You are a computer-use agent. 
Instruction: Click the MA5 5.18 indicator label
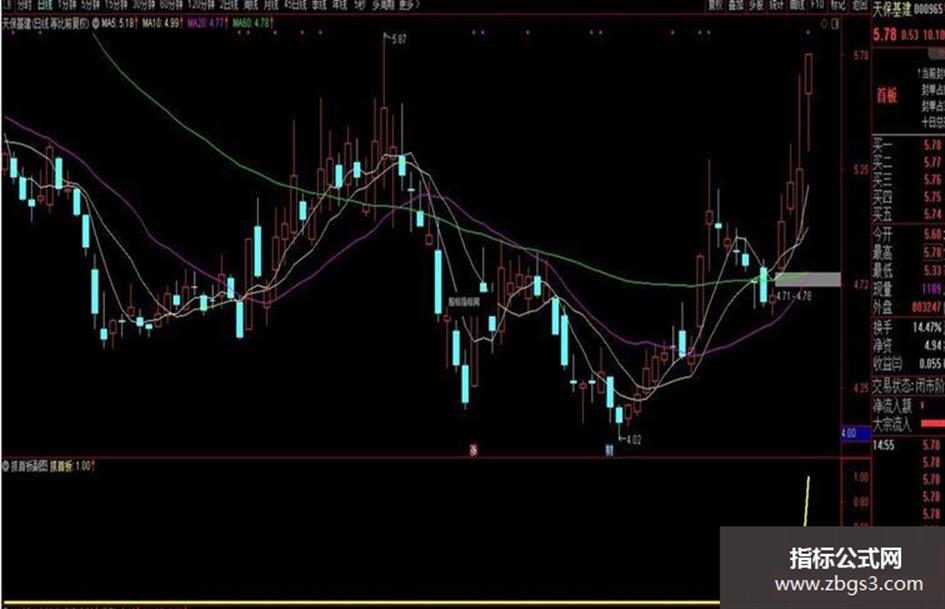tap(118, 24)
